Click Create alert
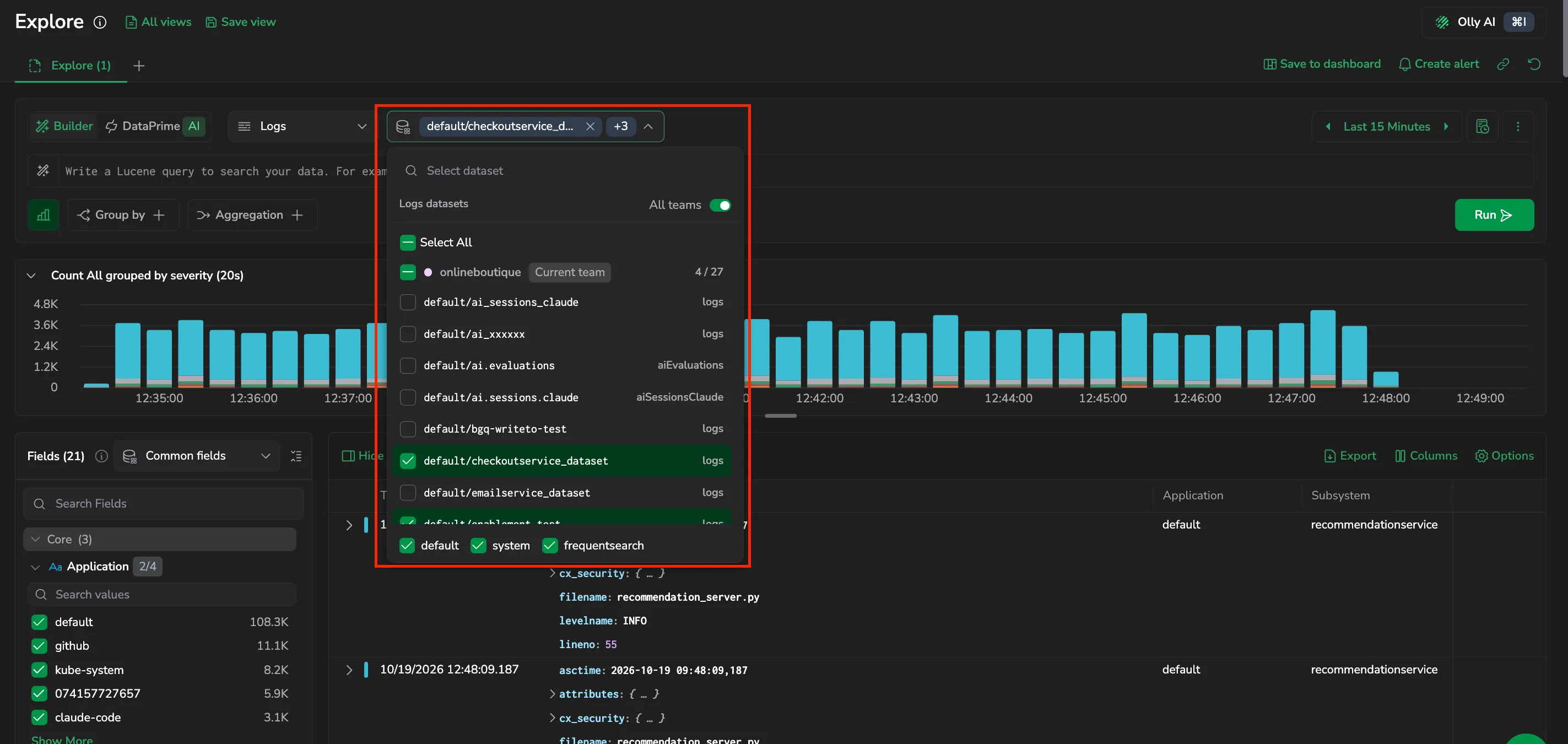Image resolution: width=1568 pixels, height=744 pixels. (1439, 64)
